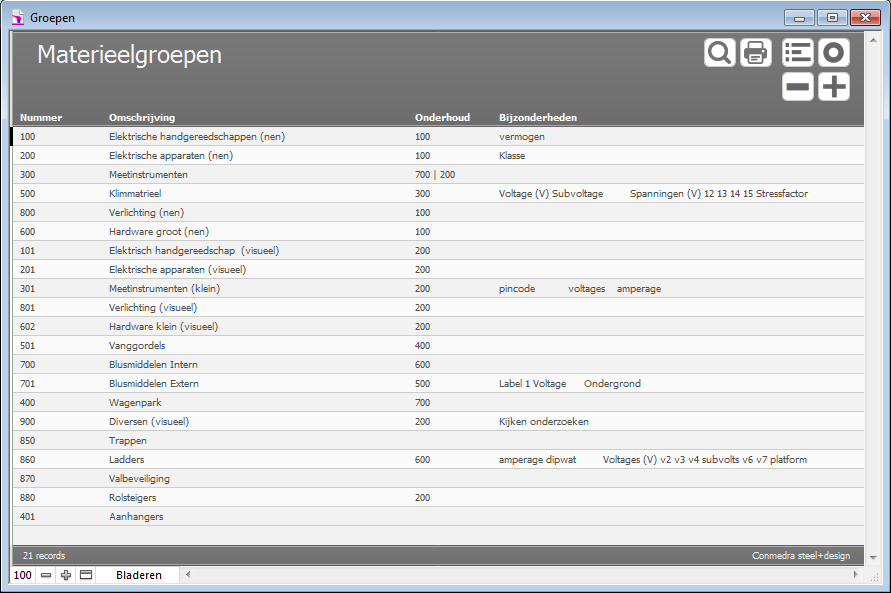Image resolution: width=891 pixels, height=593 pixels.
Task: Print the list with the printer icon
Action: pos(756,53)
